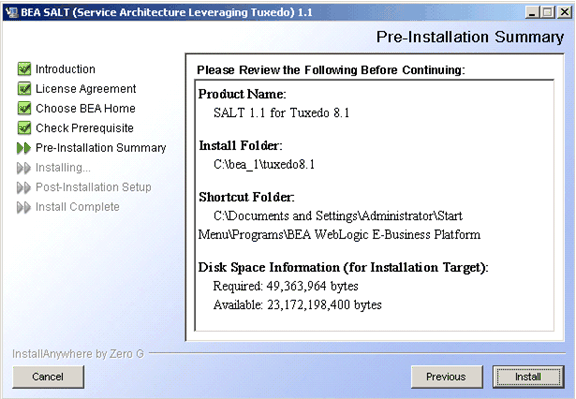Click the green arrow beside Pre-Installation Summary
This screenshot has width=576, height=399.
(x=24, y=148)
